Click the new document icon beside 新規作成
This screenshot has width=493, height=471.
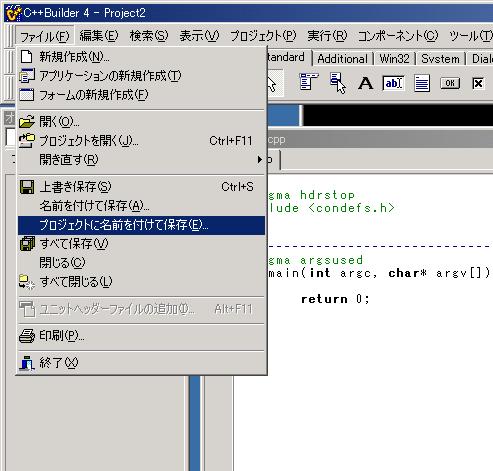point(27,57)
